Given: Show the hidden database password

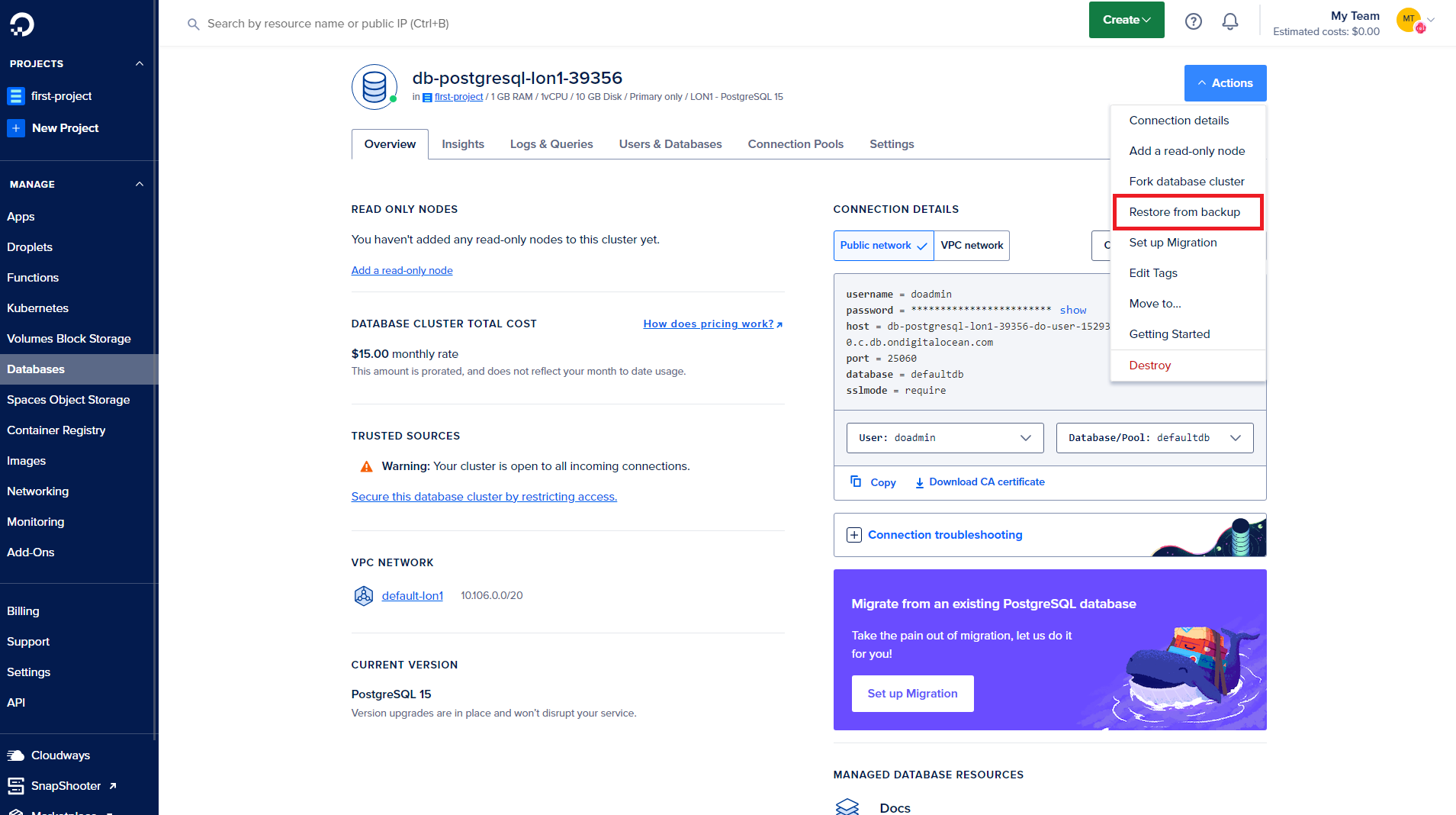Looking at the screenshot, I should point(1072,310).
